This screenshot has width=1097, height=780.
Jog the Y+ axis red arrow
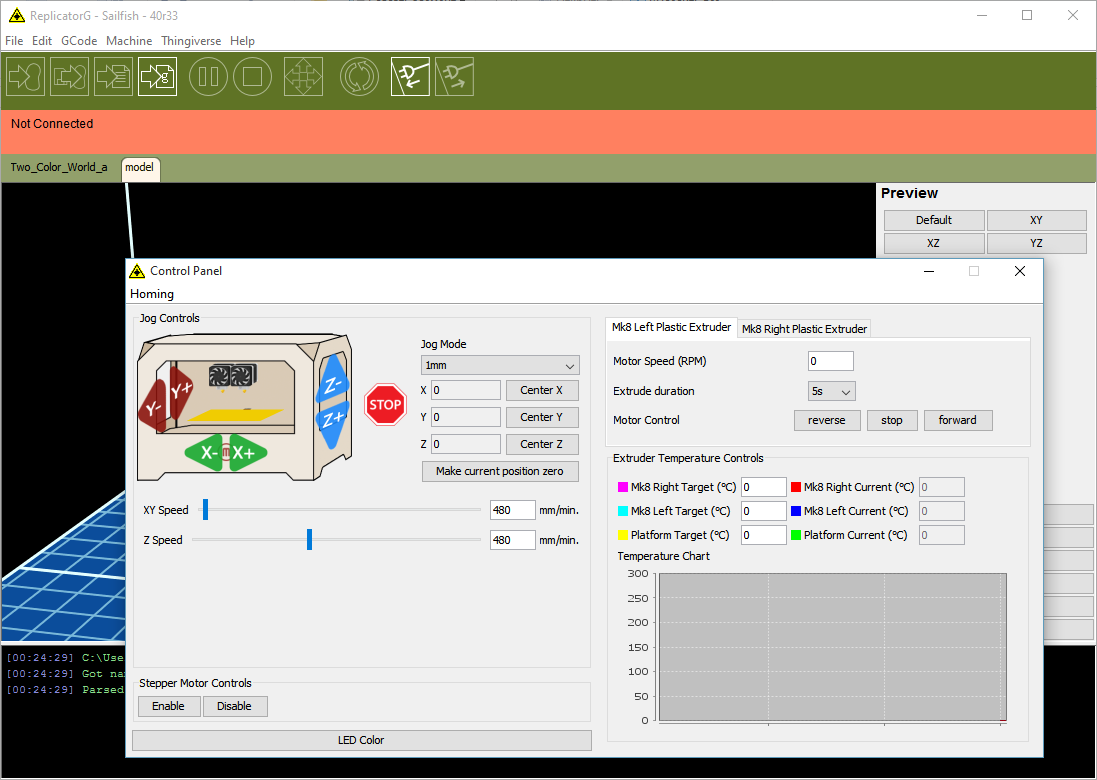(x=180, y=391)
